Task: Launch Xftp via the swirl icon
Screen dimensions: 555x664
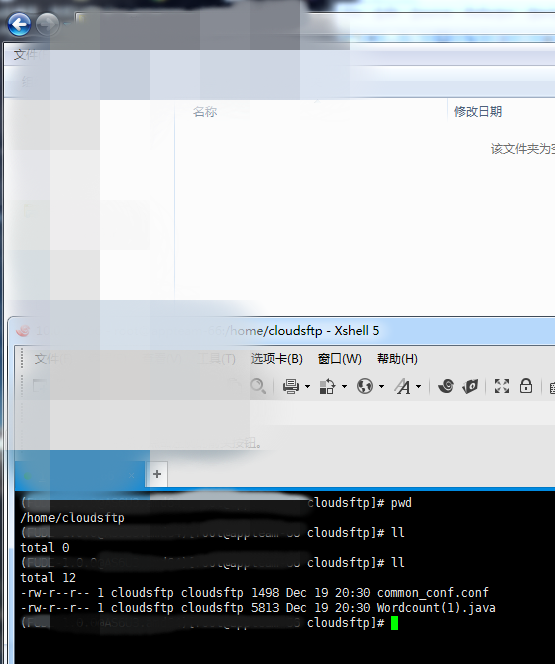Action: click(x=446, y=386)
